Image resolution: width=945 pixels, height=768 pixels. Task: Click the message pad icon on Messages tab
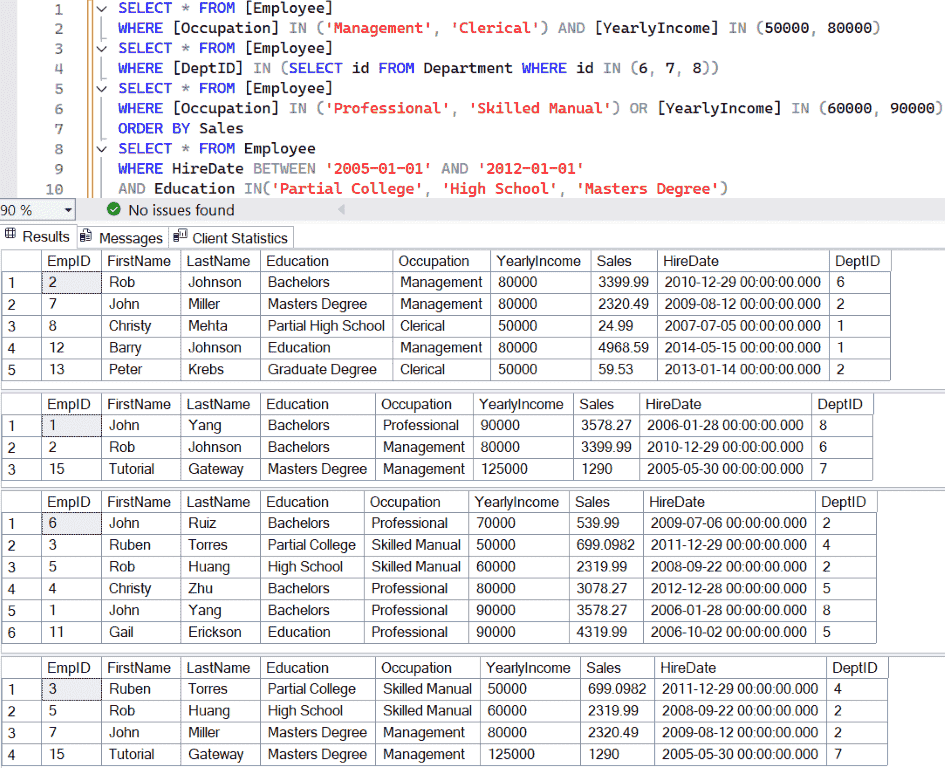pos(89,237)
